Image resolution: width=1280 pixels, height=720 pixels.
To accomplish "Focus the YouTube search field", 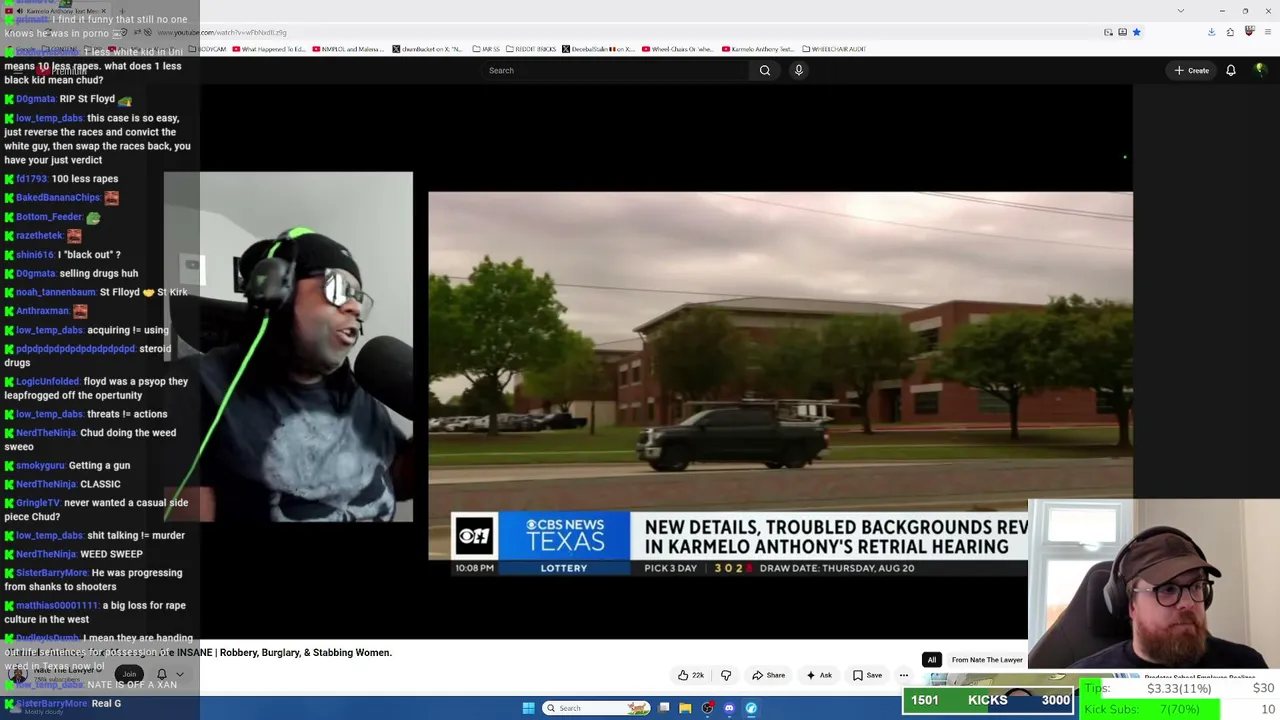I will (x=614, y=70).
